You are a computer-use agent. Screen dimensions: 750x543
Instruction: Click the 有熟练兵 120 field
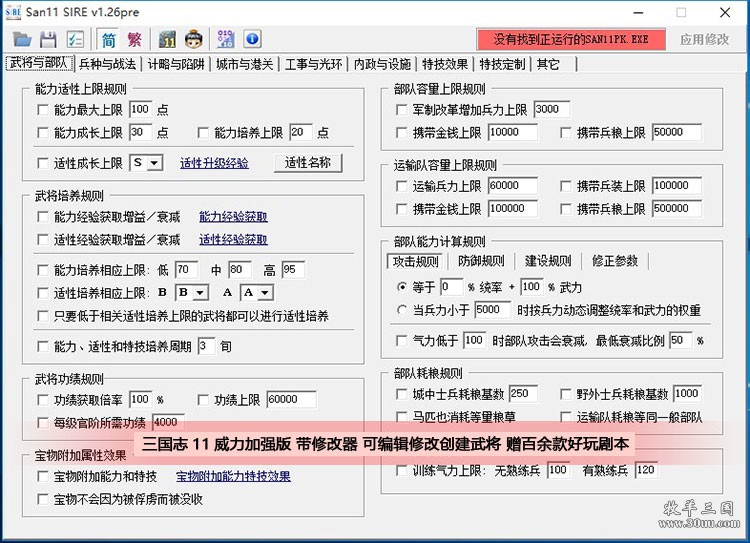click(647, 470)
